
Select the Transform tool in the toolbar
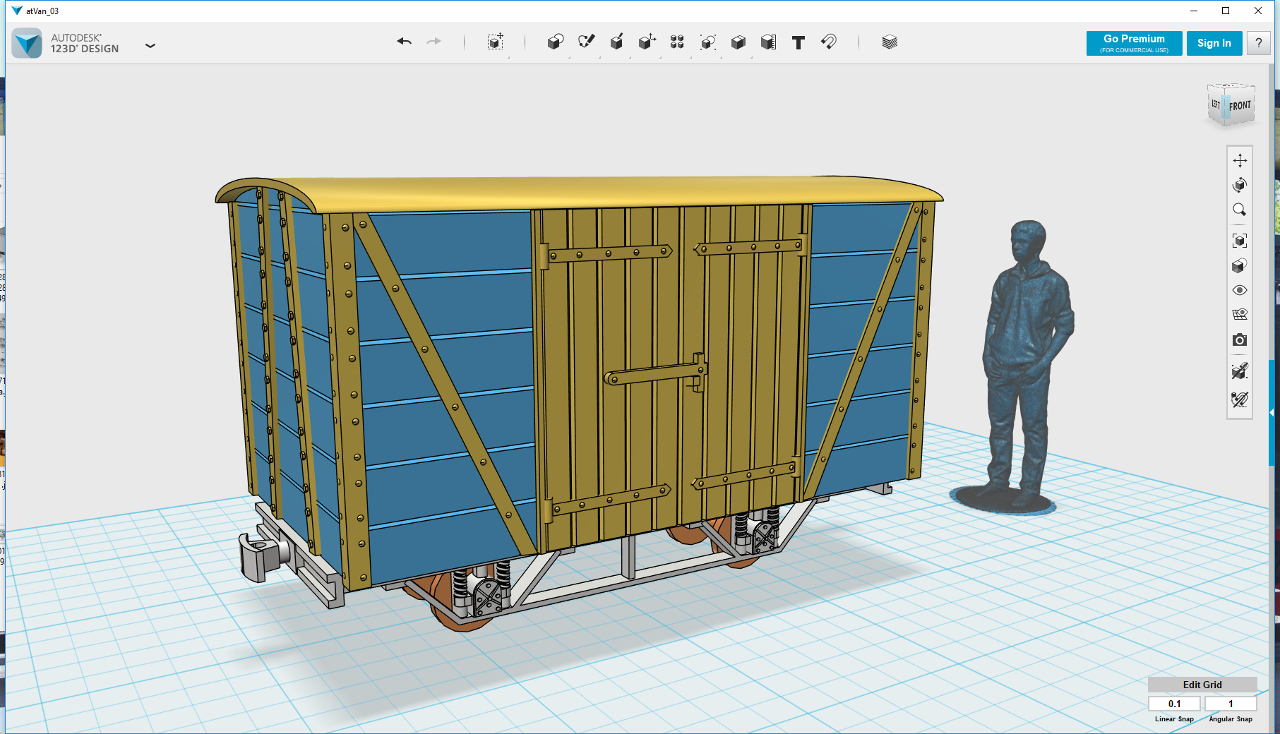(496, 42)
